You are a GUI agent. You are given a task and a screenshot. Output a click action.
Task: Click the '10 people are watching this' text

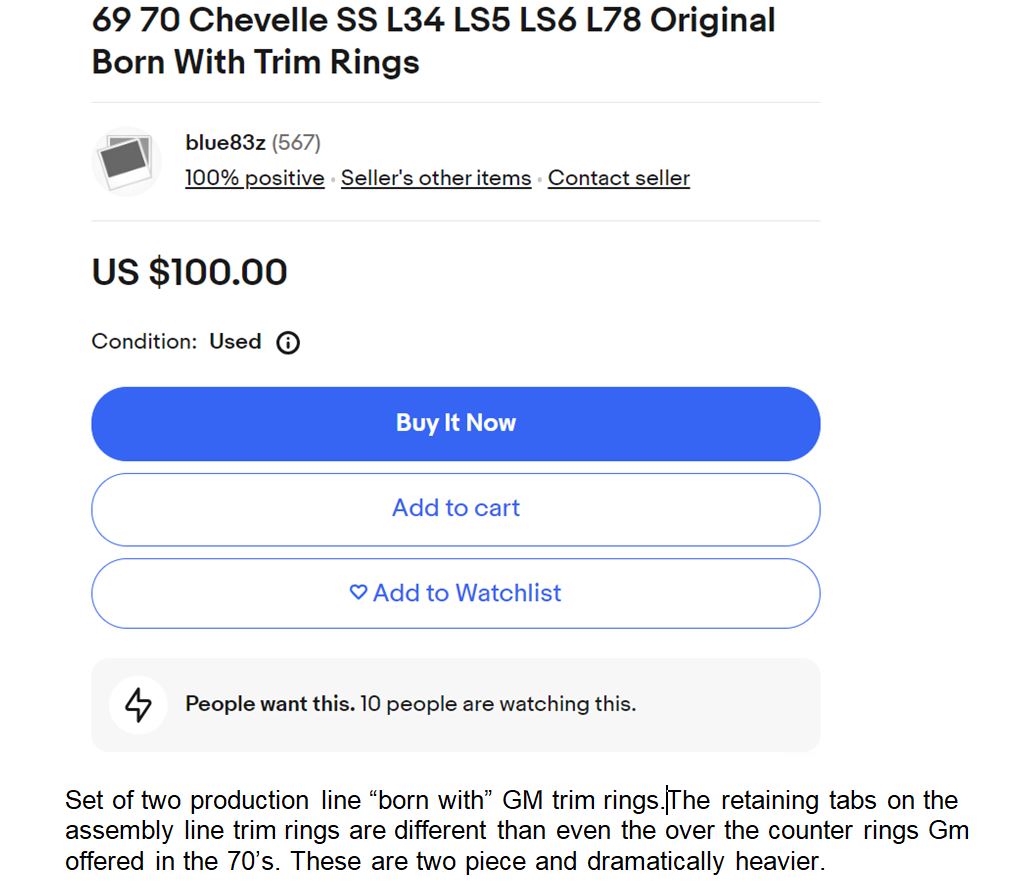(x=497, y=704)
